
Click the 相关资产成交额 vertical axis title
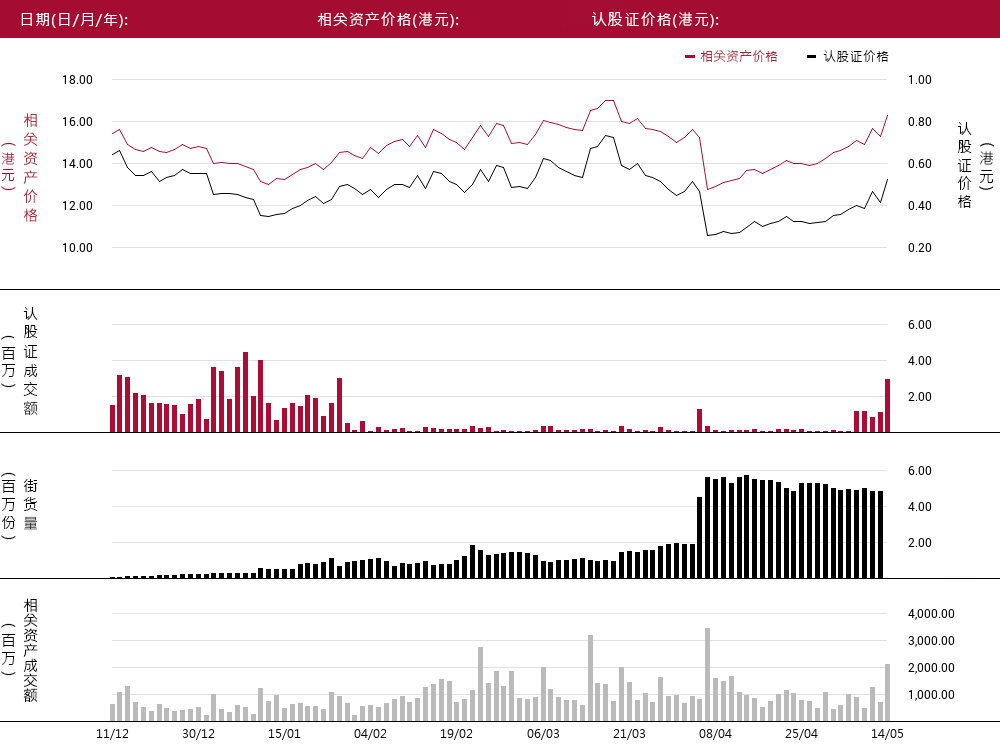click(30, 650)
